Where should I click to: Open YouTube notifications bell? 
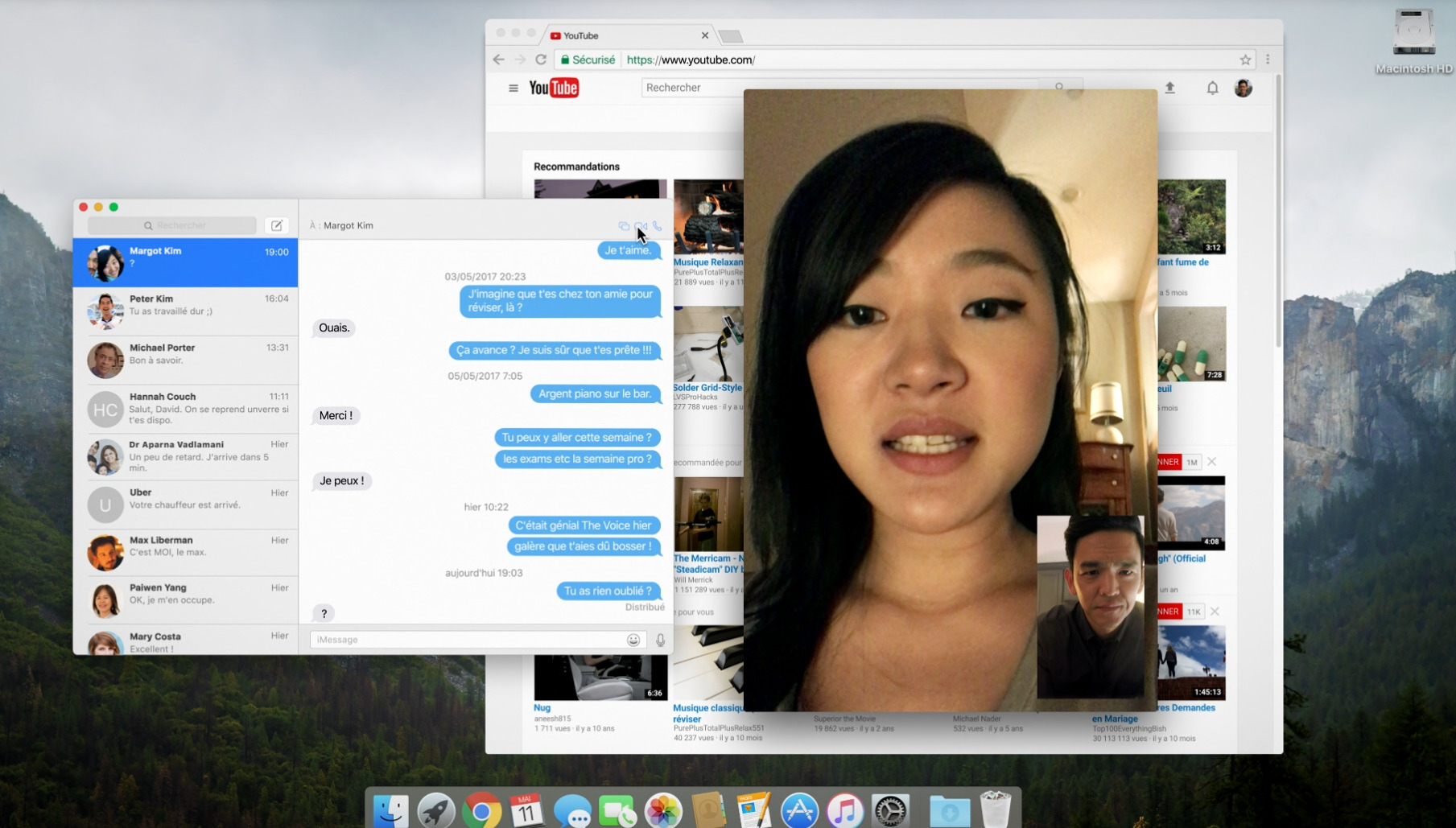1212,88
